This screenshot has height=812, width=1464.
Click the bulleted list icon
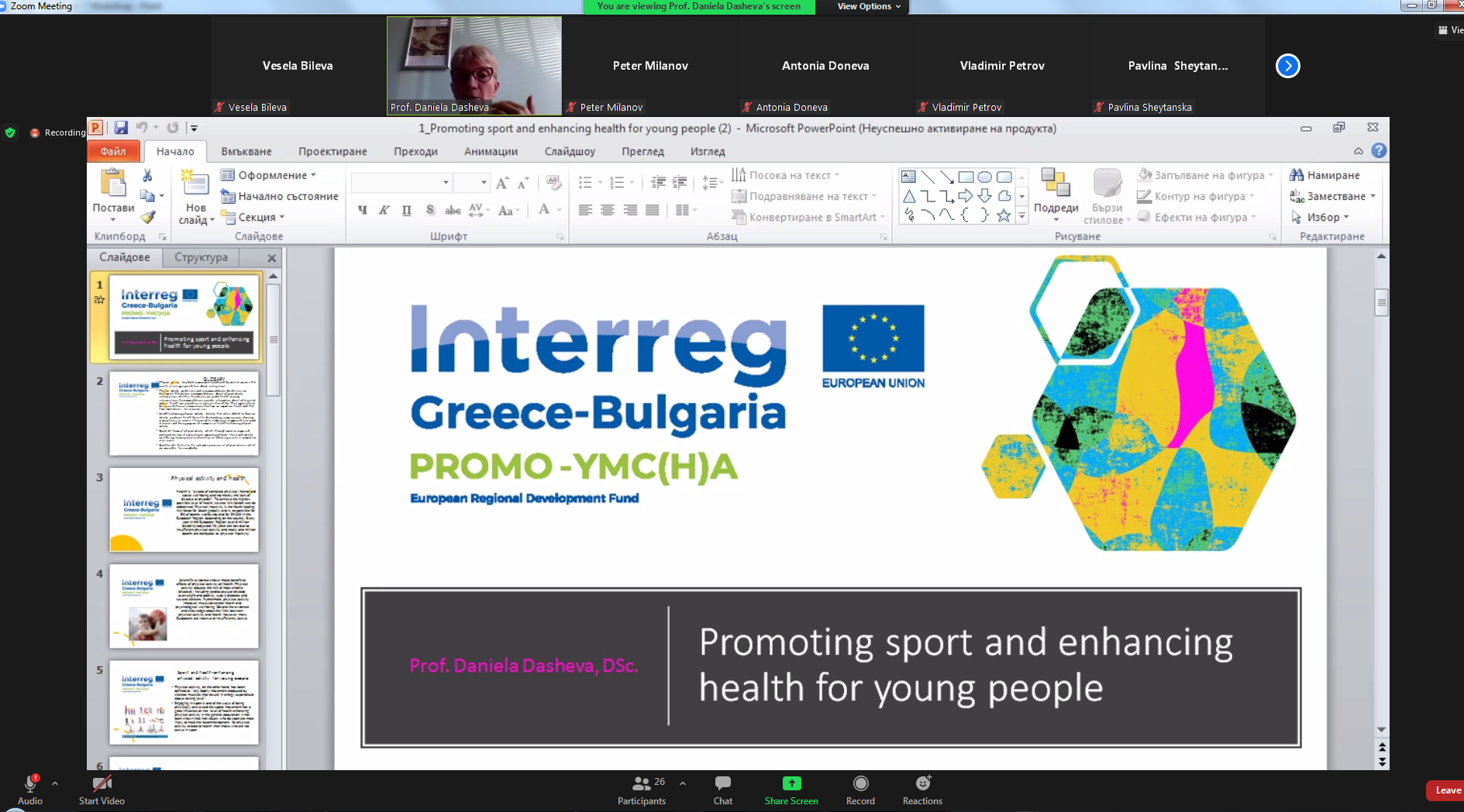pyautogui.click(x=585, y=183)
